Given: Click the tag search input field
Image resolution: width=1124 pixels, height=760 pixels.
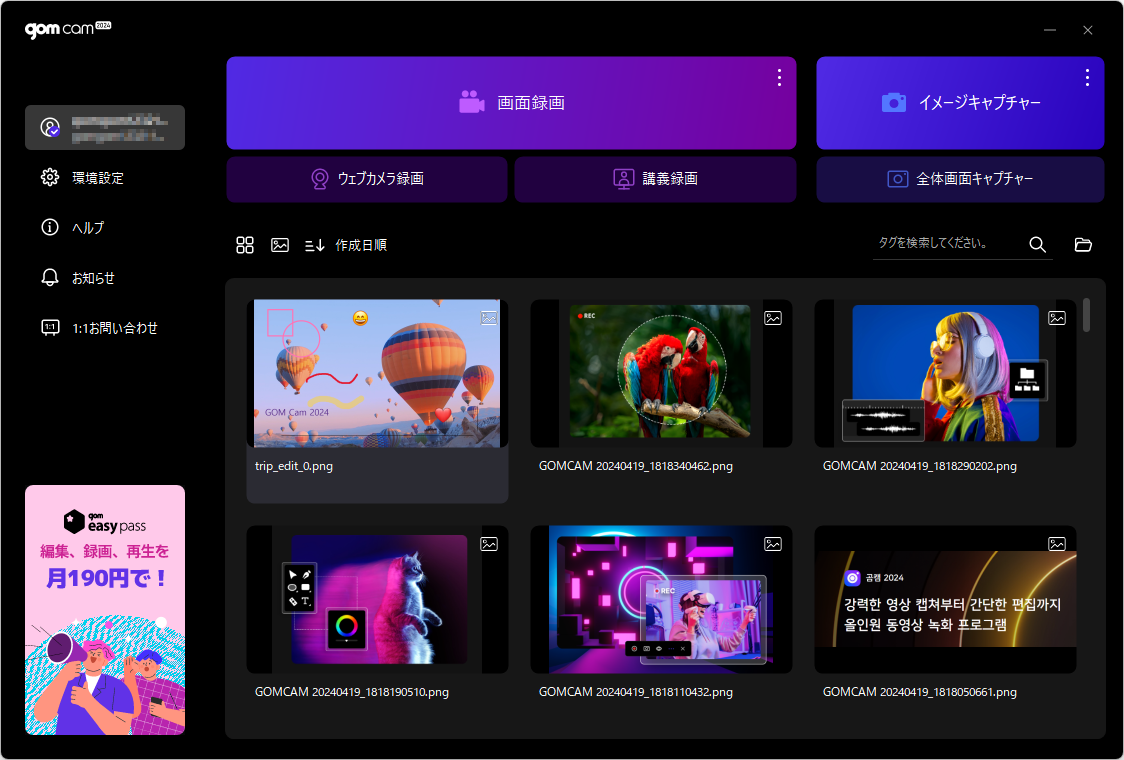Looking at the screenshot, I should tap(945, 243).
